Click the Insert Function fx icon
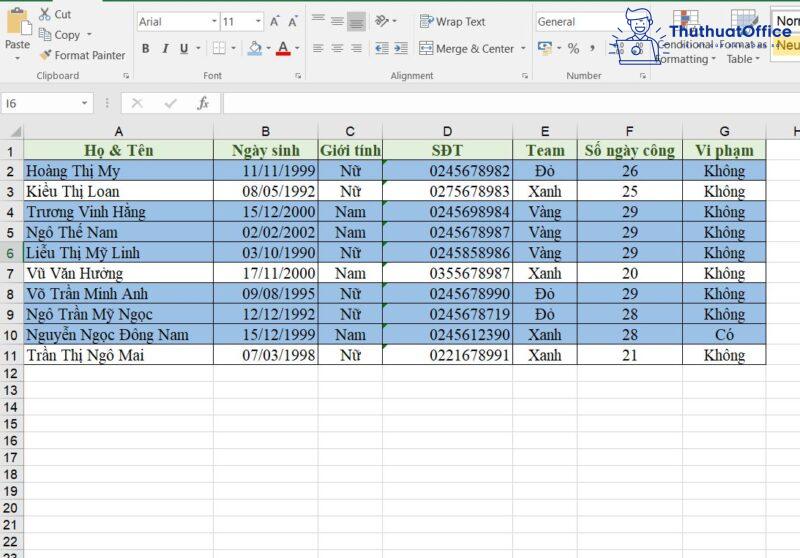Screen dimensions: 800x558 (203, 104)
